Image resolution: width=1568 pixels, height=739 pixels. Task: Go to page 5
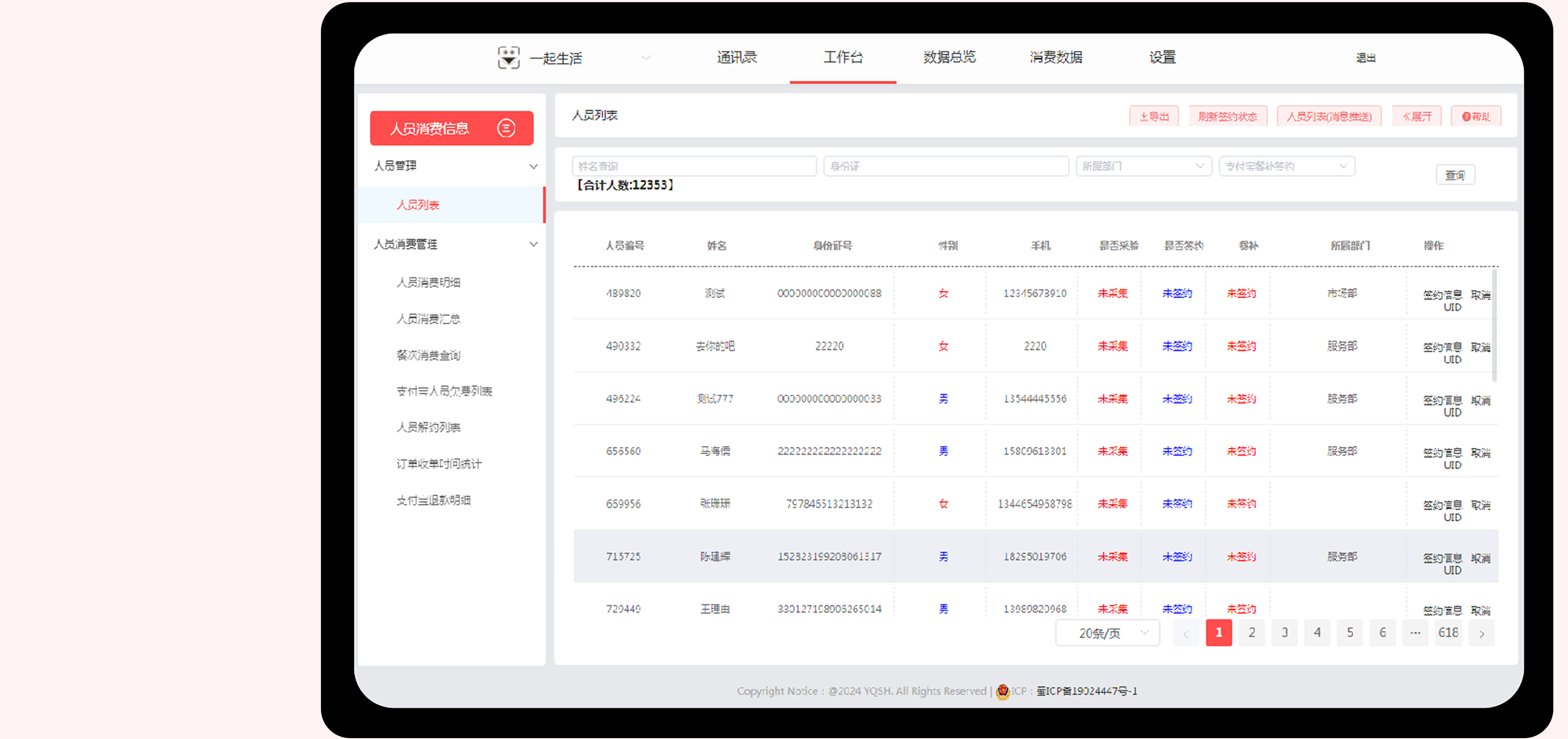(1349, 632)
